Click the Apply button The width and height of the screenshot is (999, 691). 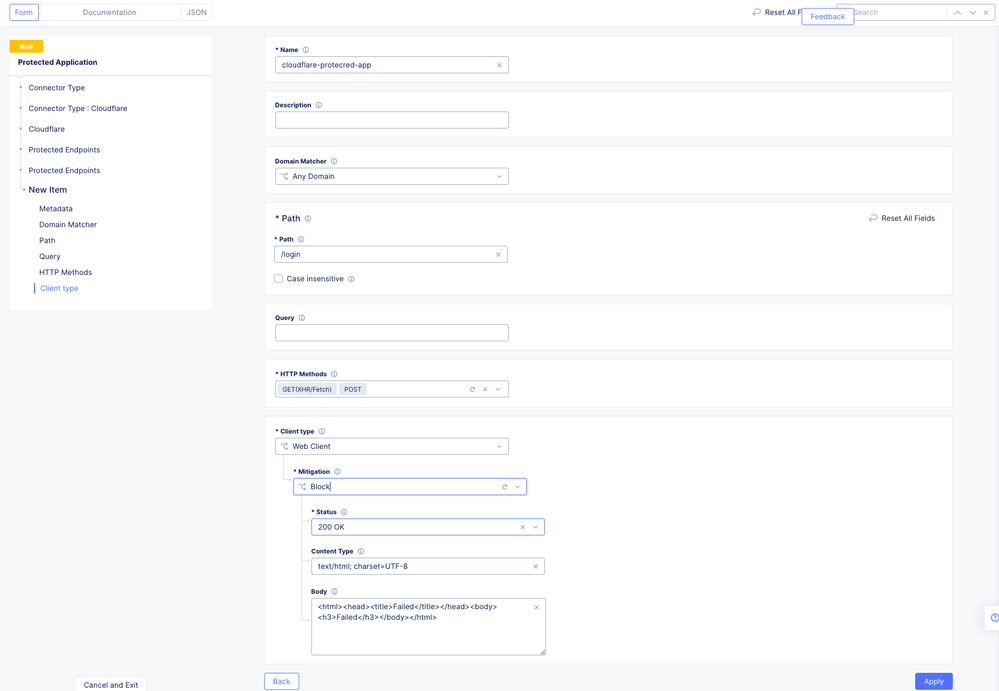(933, 681)
